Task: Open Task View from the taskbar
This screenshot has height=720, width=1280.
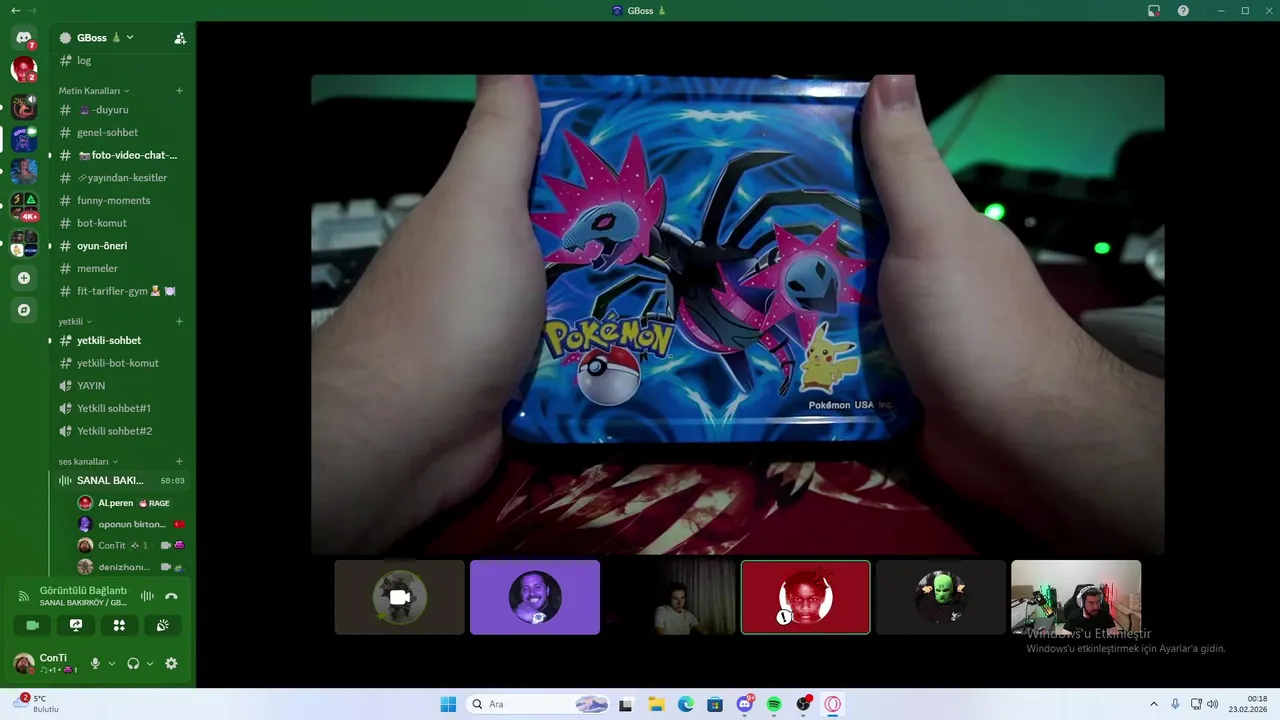Action: click(x=626, y=704)
